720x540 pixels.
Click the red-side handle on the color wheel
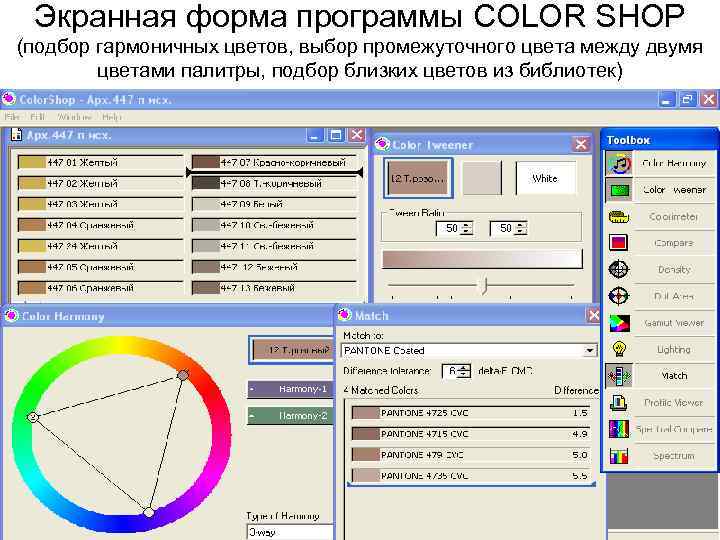pyautogui.click(x=183, y=375)
